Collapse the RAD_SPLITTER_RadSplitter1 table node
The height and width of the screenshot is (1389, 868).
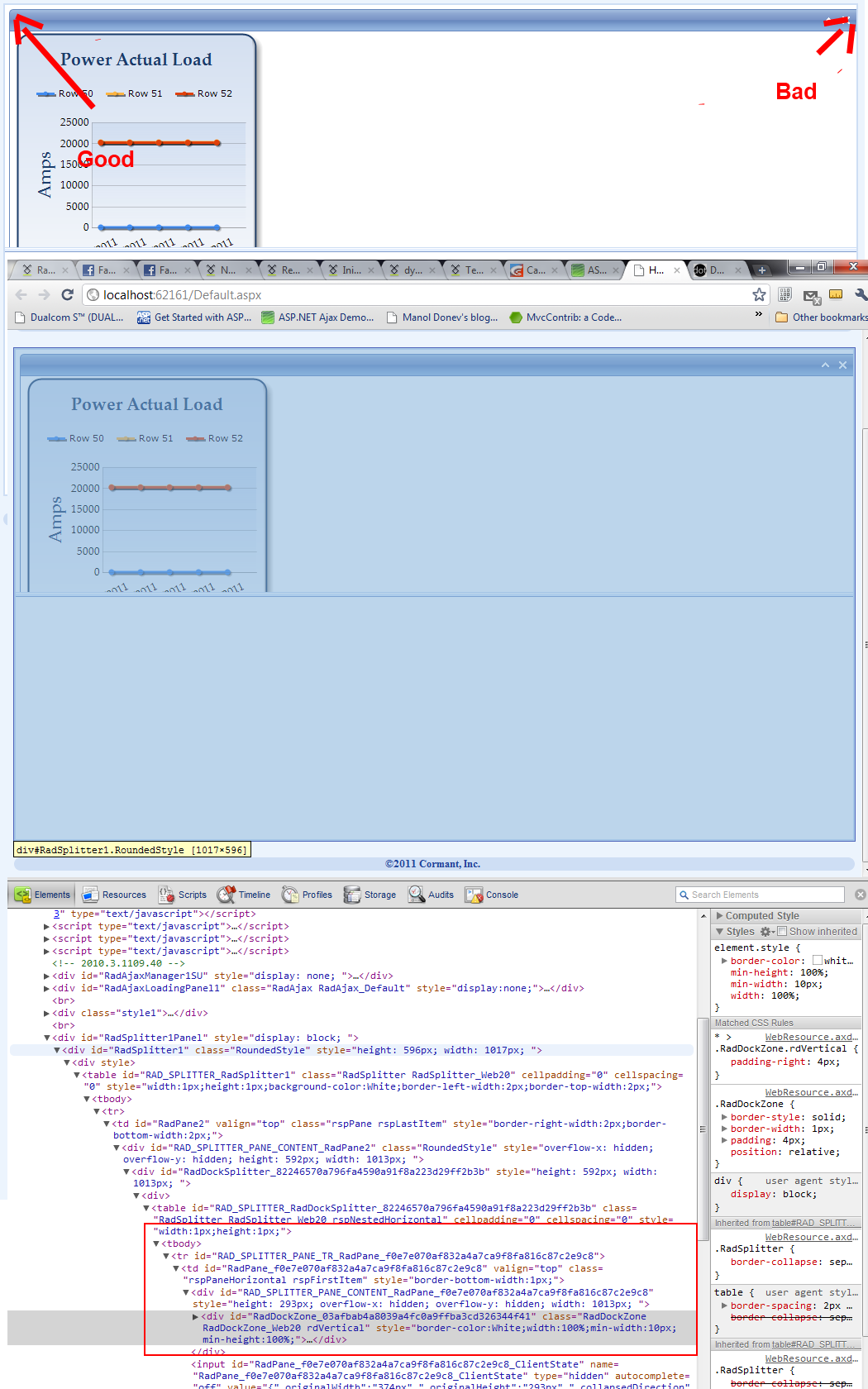76,1076
